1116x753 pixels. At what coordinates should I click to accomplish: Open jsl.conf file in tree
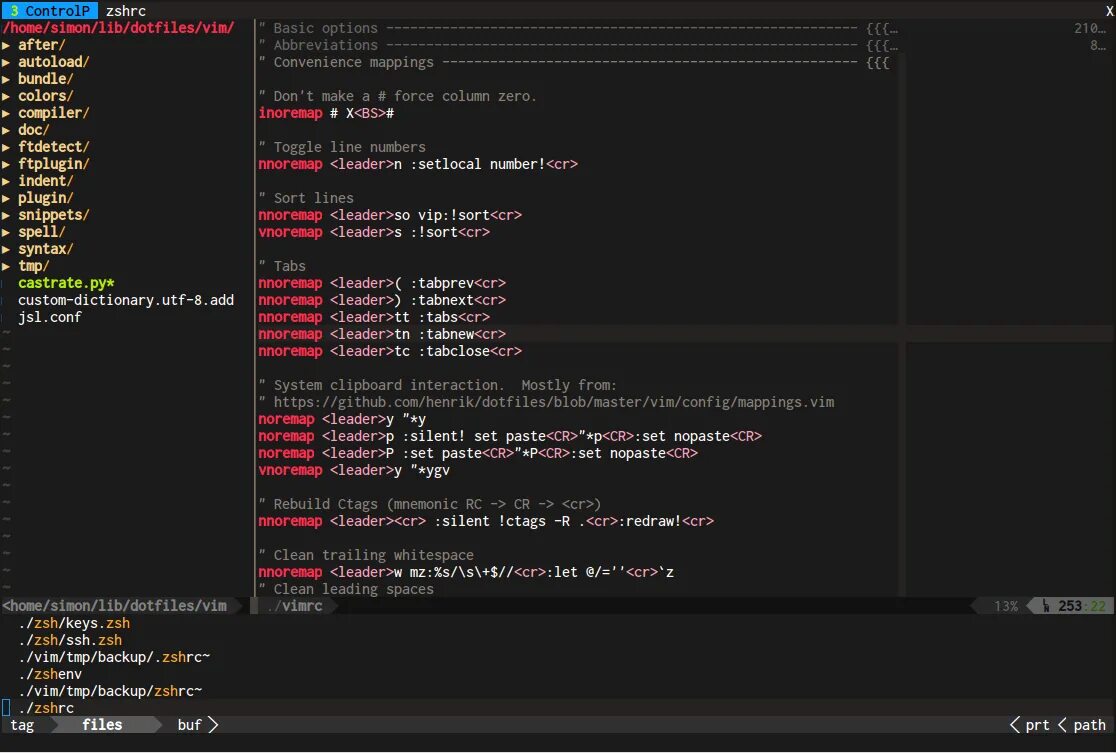click(50, 317)
